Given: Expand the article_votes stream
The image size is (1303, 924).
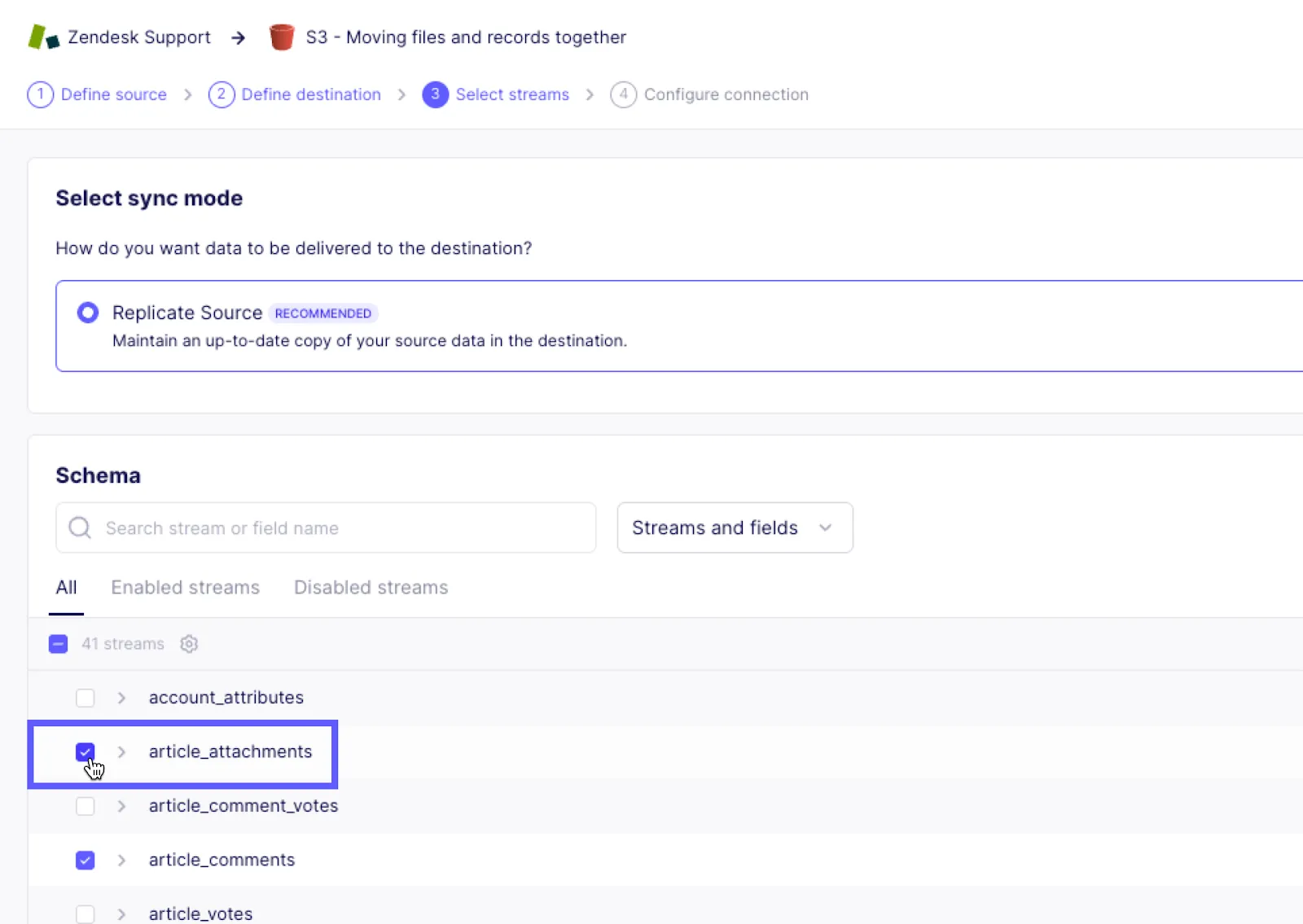Looking at the screenshot, I should [x=121, y=914].
